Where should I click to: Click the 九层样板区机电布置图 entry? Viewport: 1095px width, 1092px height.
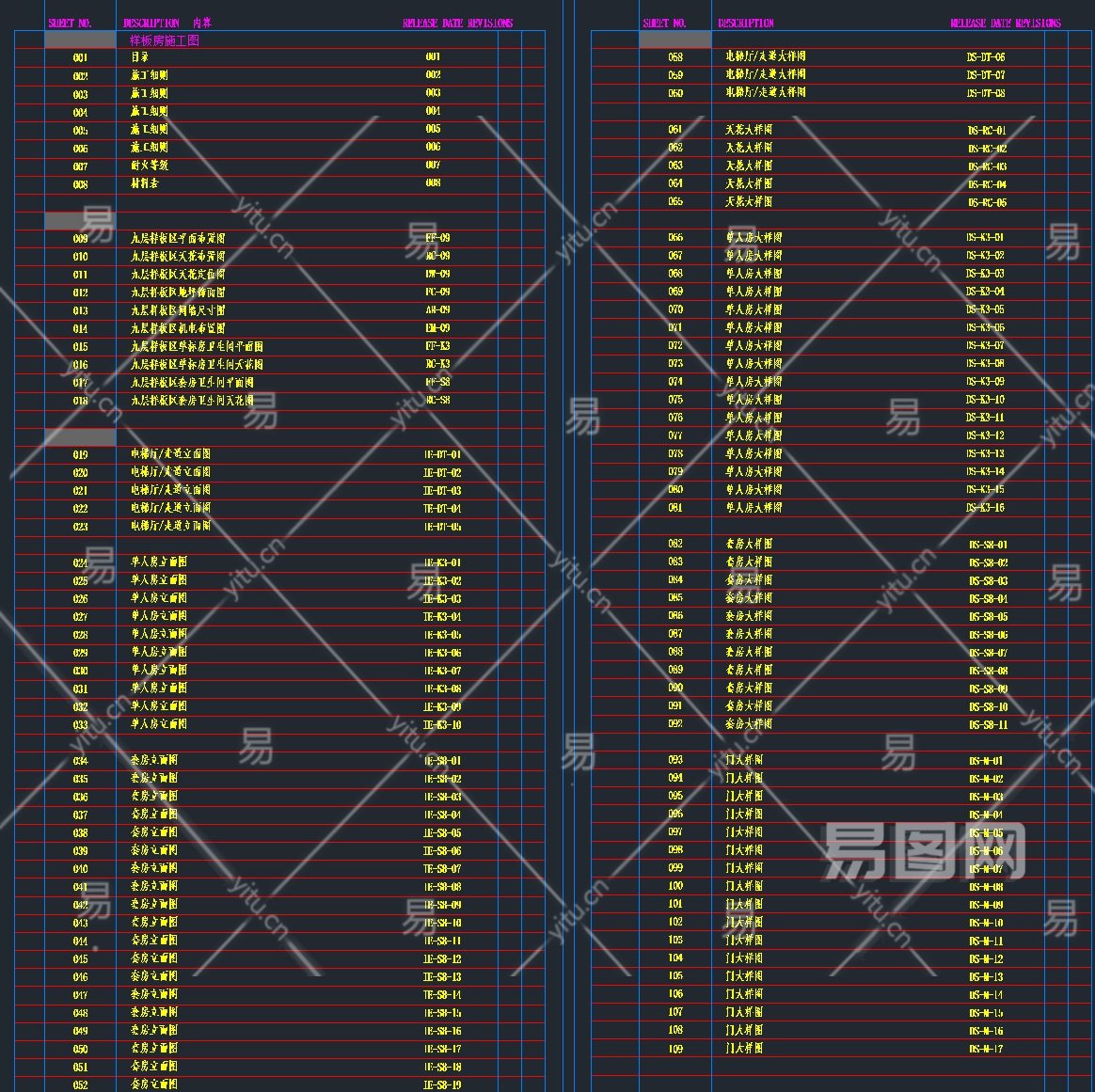pyautogui.click(x=178, y=328)
